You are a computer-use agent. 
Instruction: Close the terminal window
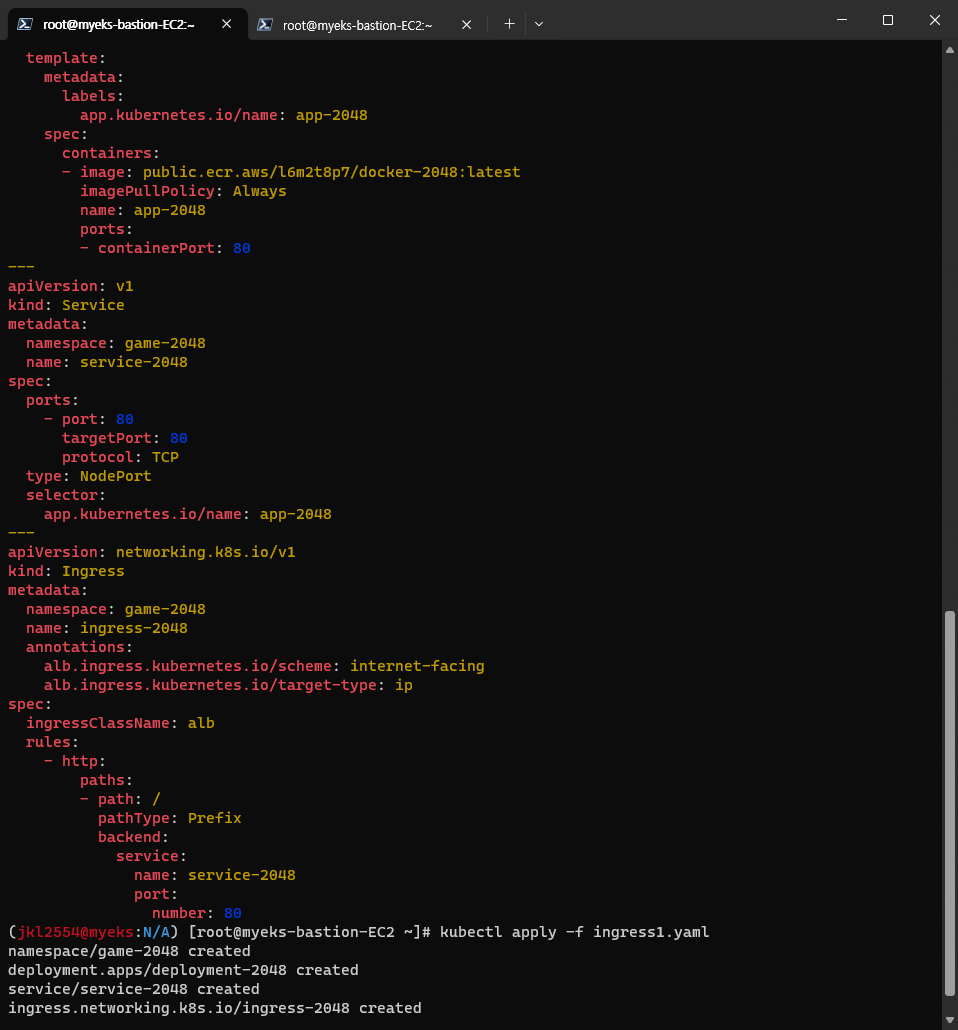[x=935, y=20]
